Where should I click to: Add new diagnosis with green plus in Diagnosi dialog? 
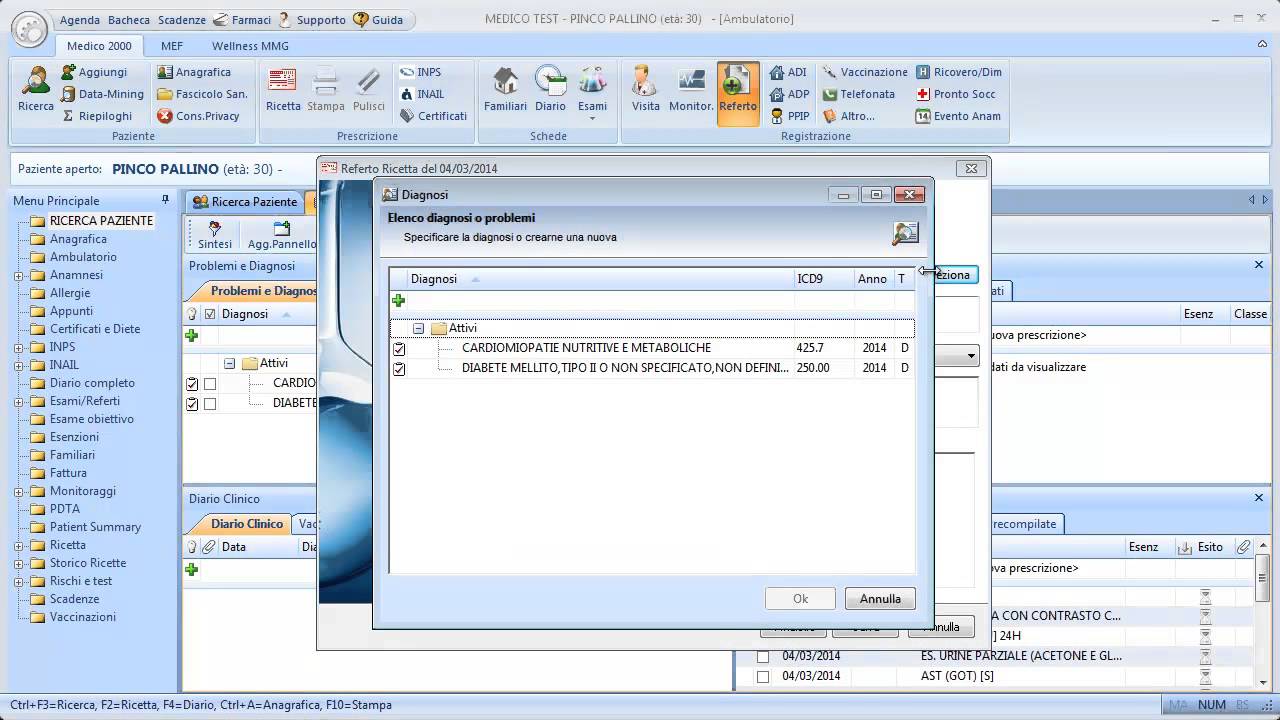pos(398,300)
